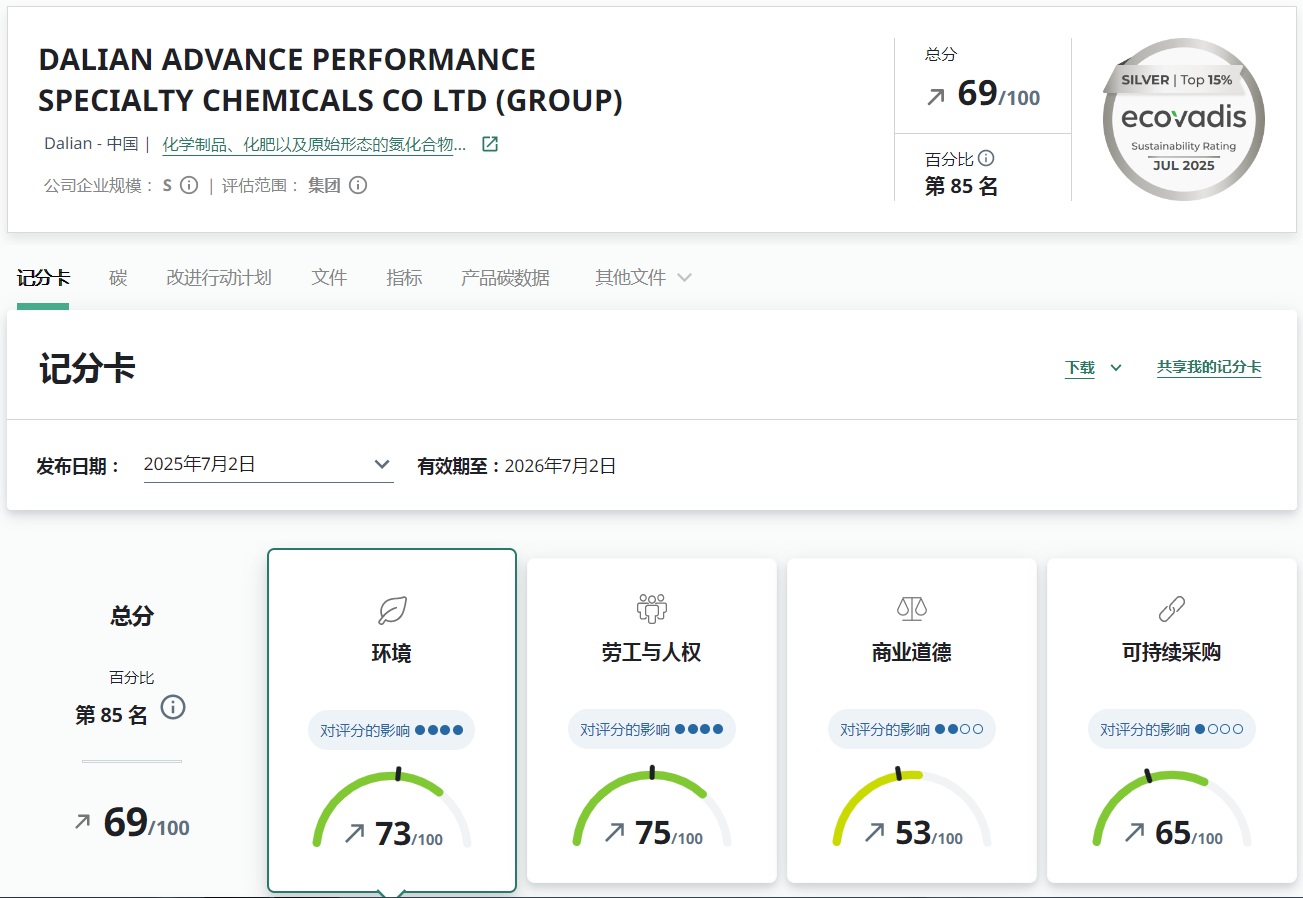Viewport: 1303px width, 898px height.
Task: Open the 文件 tab
Action: click(x=329, y=278)
